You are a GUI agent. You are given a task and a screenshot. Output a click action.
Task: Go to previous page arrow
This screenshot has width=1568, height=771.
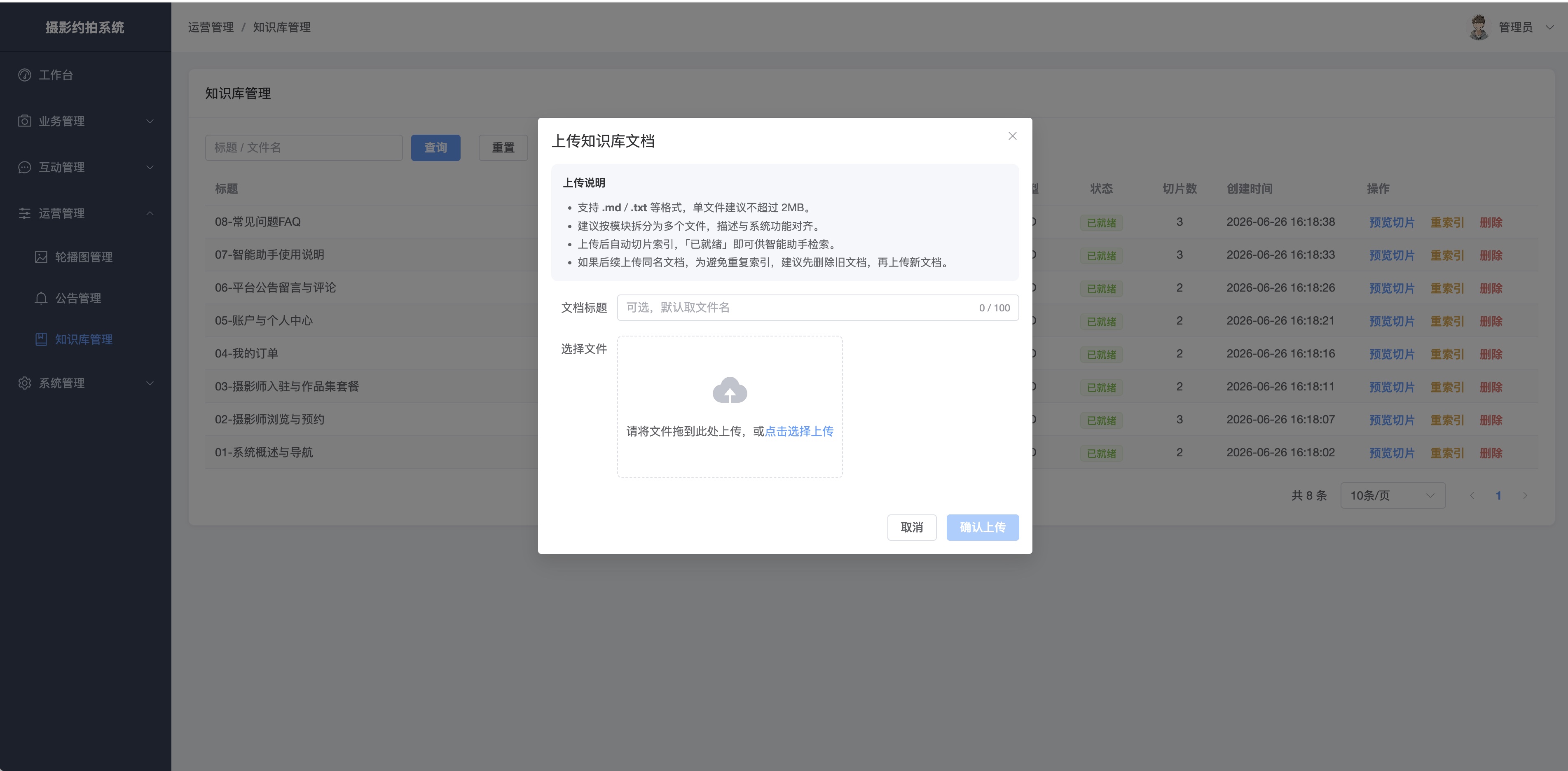(x=1471, y=496)
